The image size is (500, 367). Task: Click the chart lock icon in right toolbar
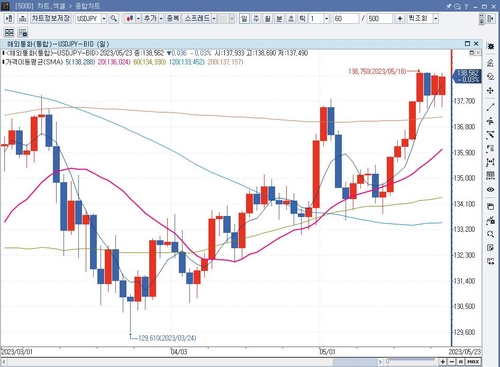[x=490, y=220]
